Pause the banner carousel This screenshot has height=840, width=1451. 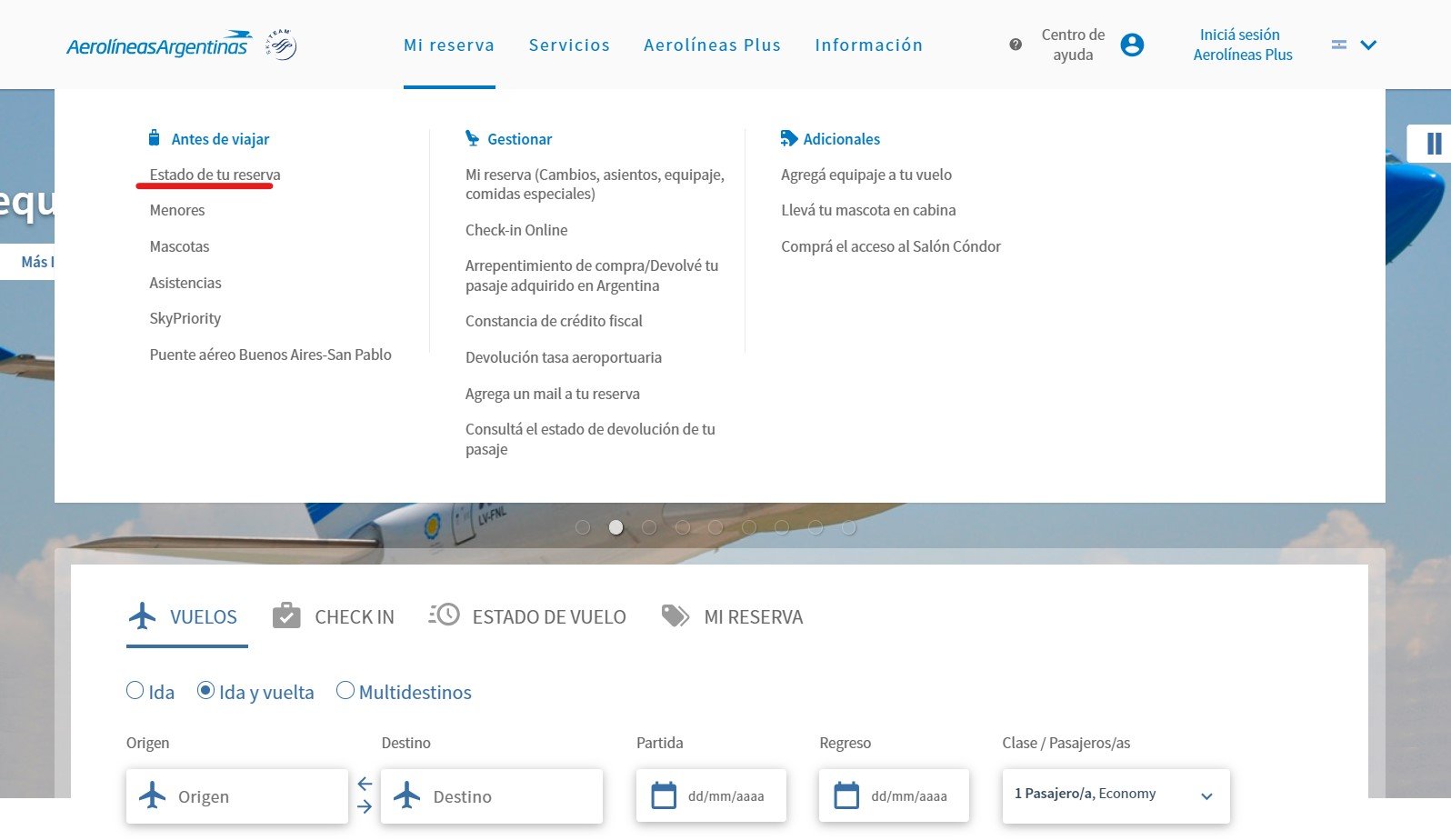[x=1434, y=144]
